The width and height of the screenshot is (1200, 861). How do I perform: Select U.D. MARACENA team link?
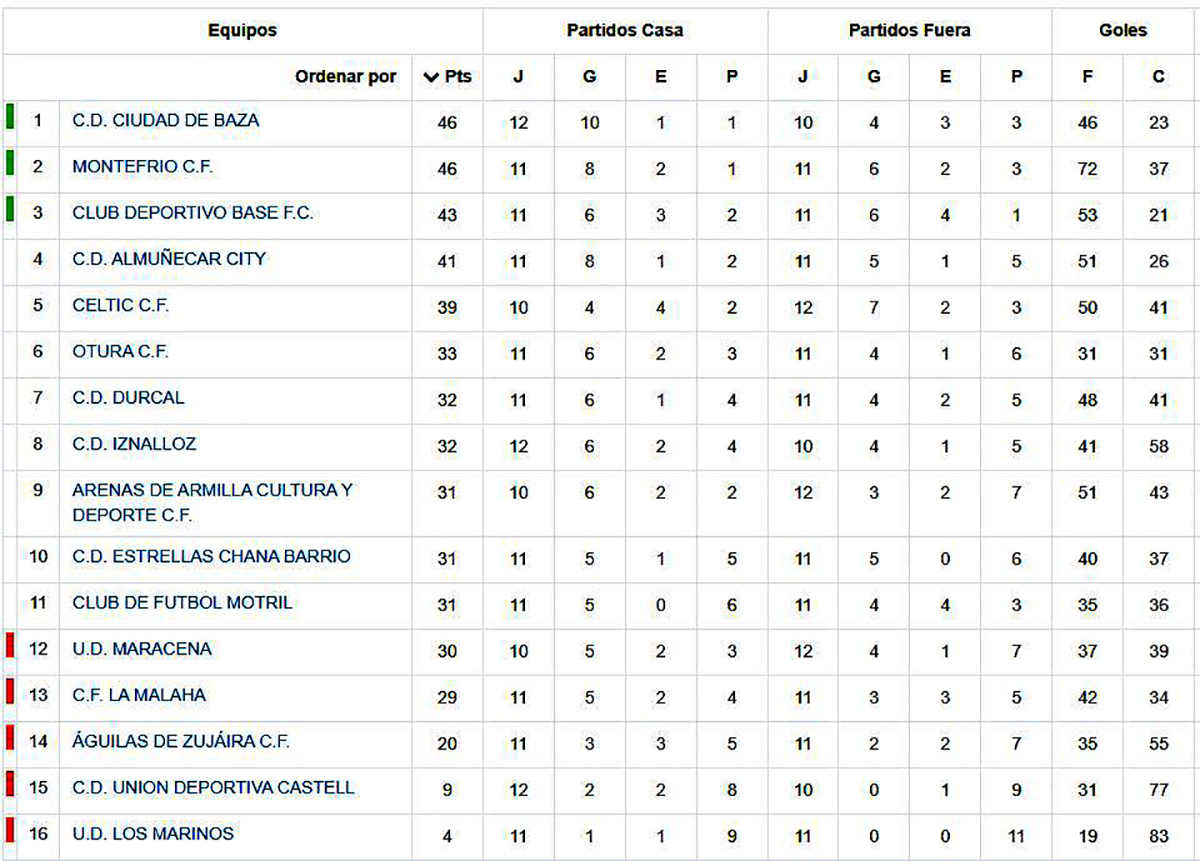pos(141,649)
